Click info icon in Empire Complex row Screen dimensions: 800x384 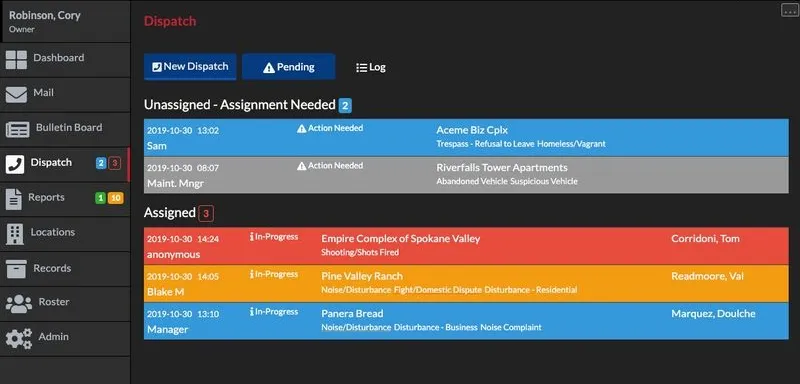252,237
